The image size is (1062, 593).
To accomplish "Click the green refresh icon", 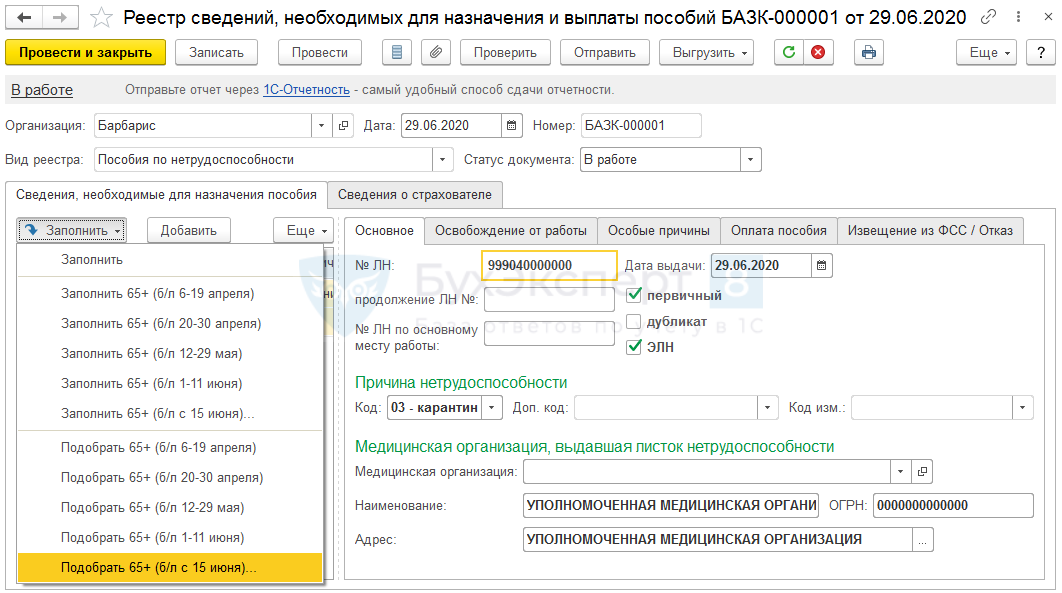I will coord(790,52).
